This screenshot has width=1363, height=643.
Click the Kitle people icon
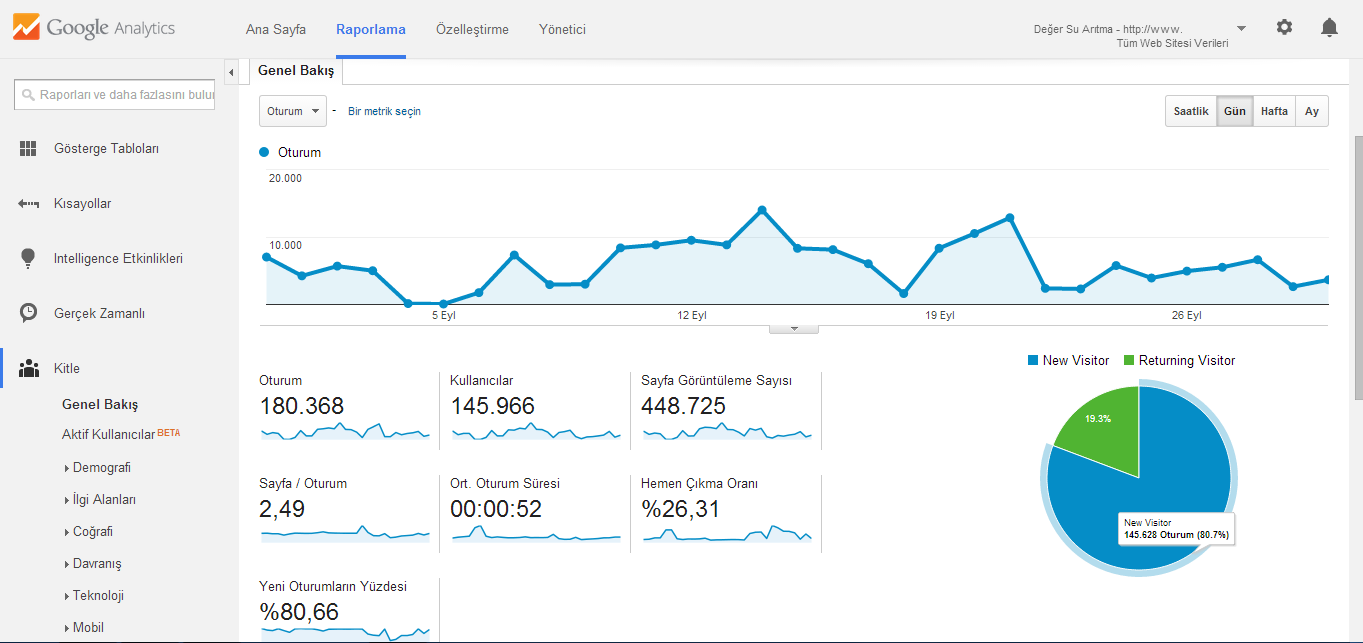(x=29, y=368)
